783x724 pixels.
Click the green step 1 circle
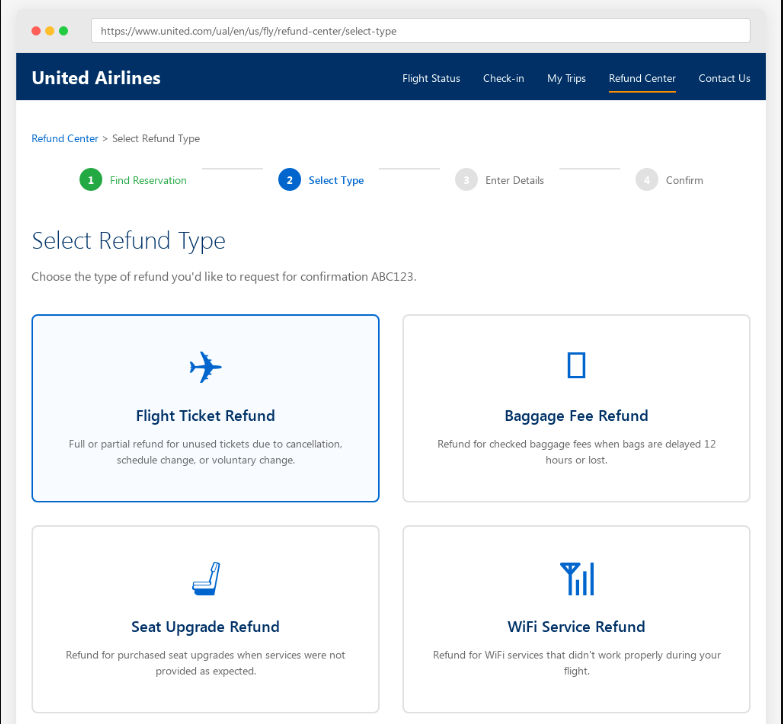click(x=90, y=180)
